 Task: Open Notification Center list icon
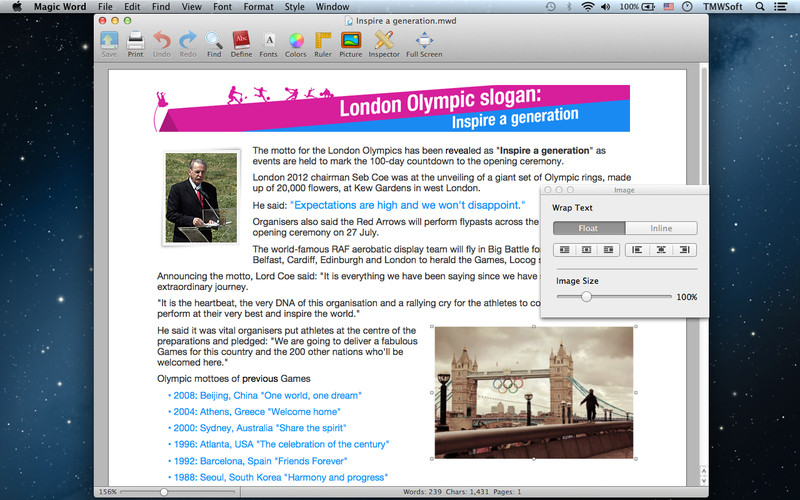(780, 7)
